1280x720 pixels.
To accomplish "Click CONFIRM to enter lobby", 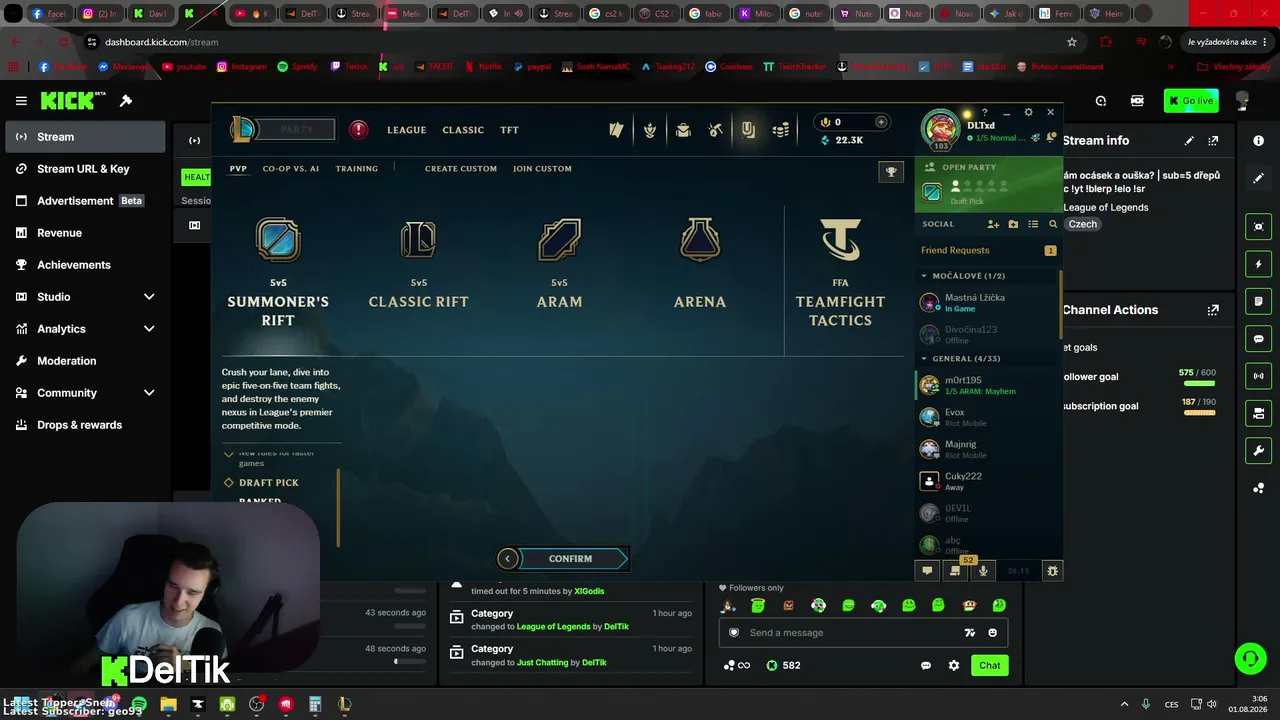I will 570,559.
